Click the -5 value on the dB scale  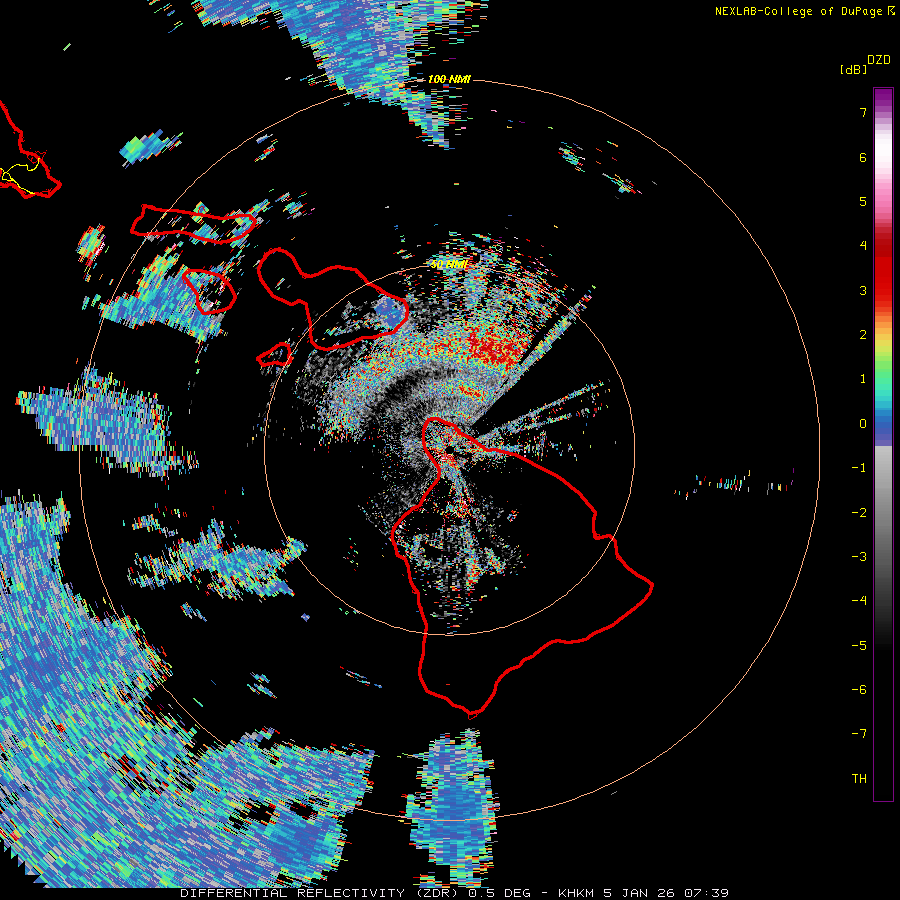click(x=859, y=645)
